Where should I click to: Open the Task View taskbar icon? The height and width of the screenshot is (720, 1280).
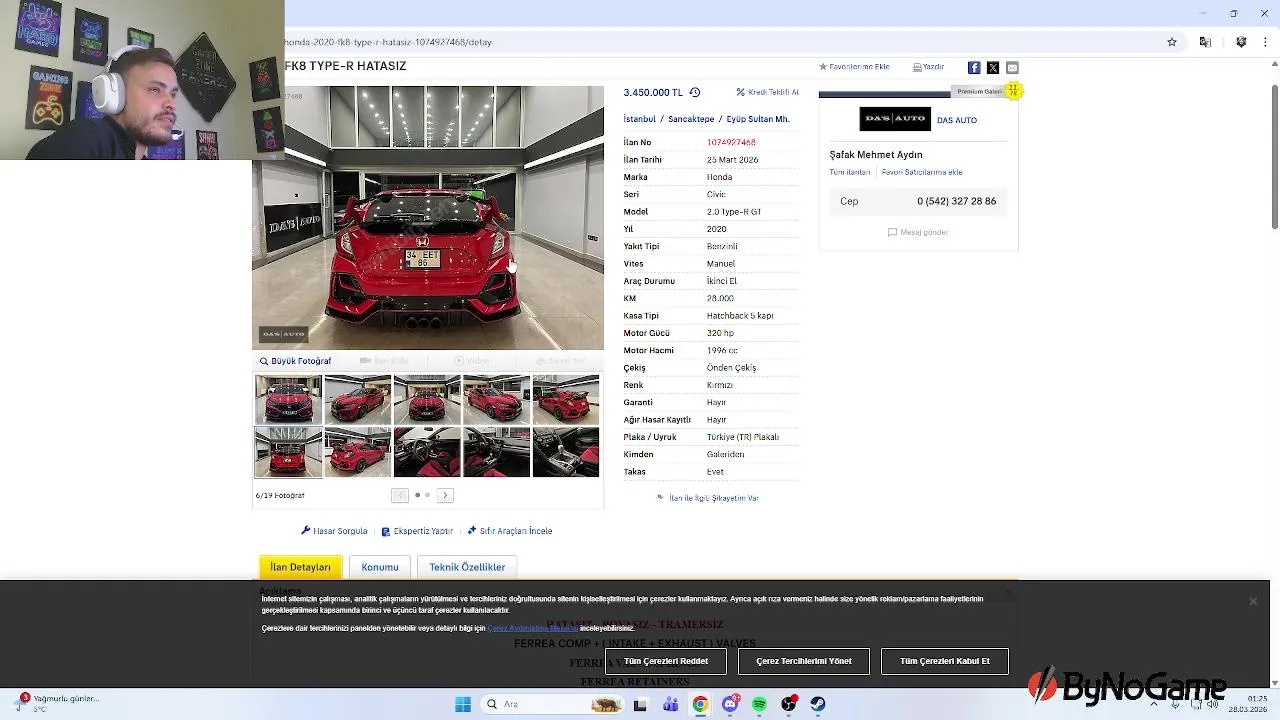pos(640,704)
